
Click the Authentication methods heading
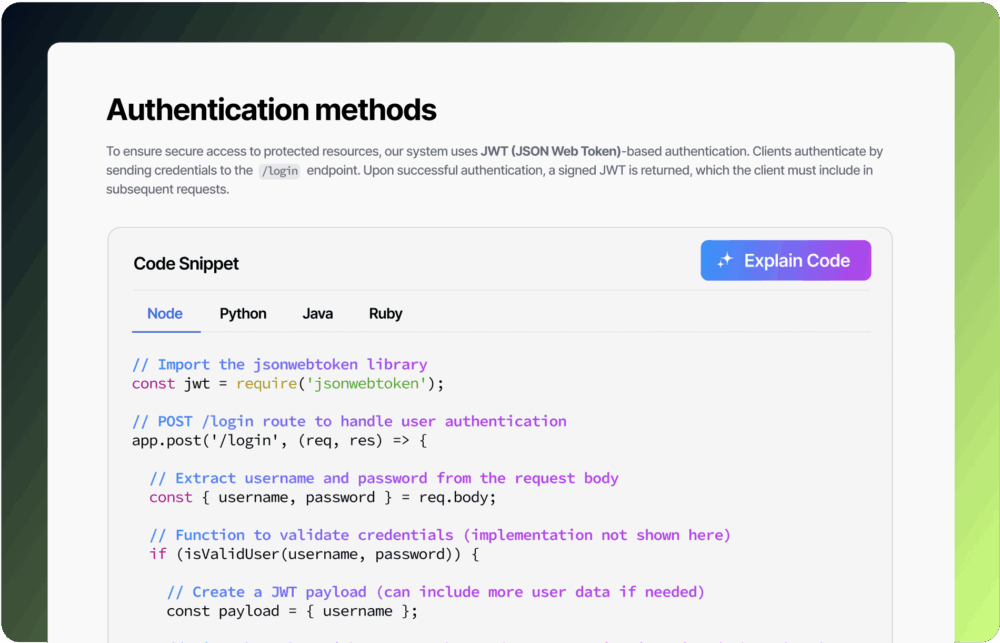click(271, 110)
